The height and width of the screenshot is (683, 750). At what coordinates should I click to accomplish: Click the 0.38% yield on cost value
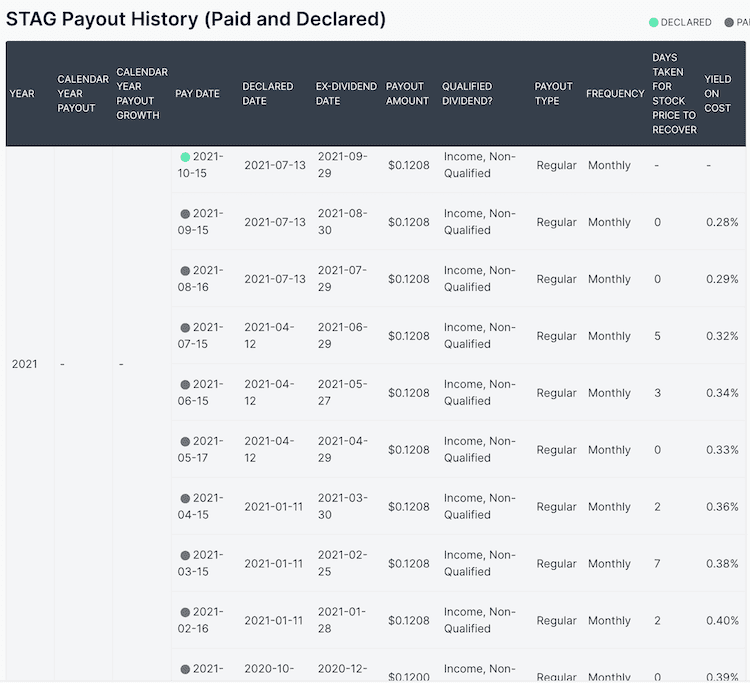(x=722, y=564)
